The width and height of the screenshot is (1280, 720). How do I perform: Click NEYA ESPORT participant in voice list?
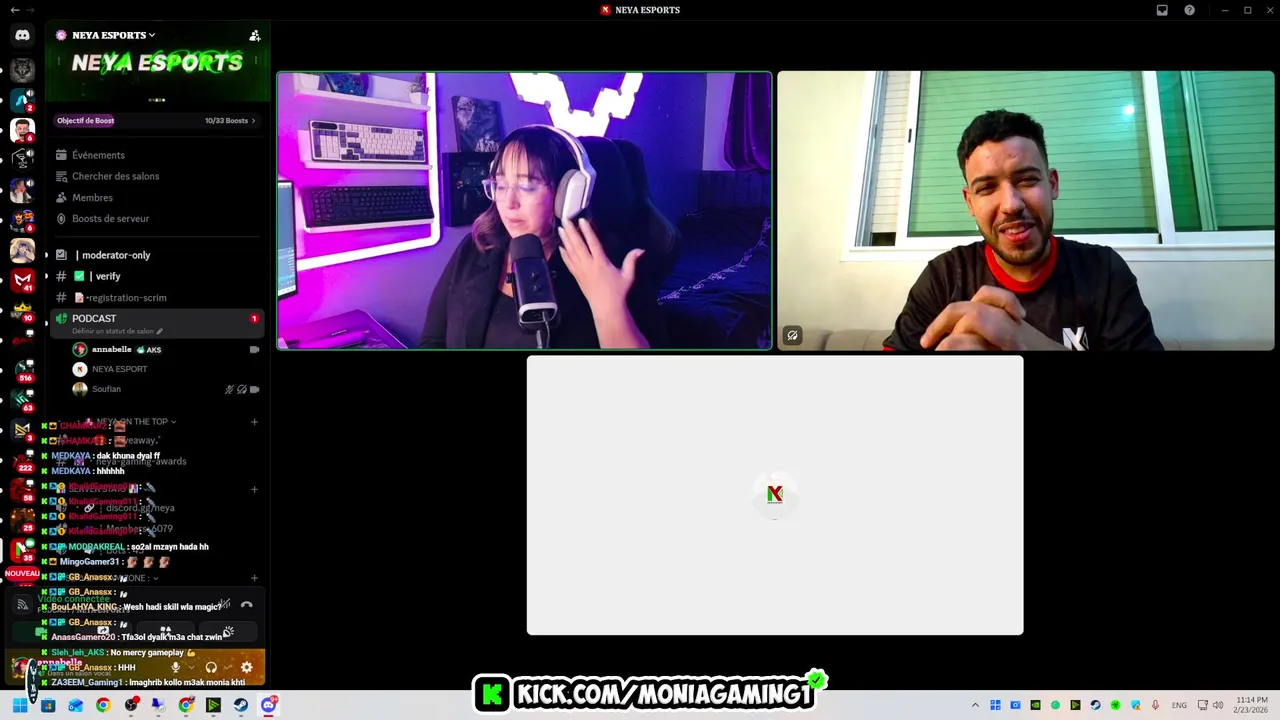(165, 369)
